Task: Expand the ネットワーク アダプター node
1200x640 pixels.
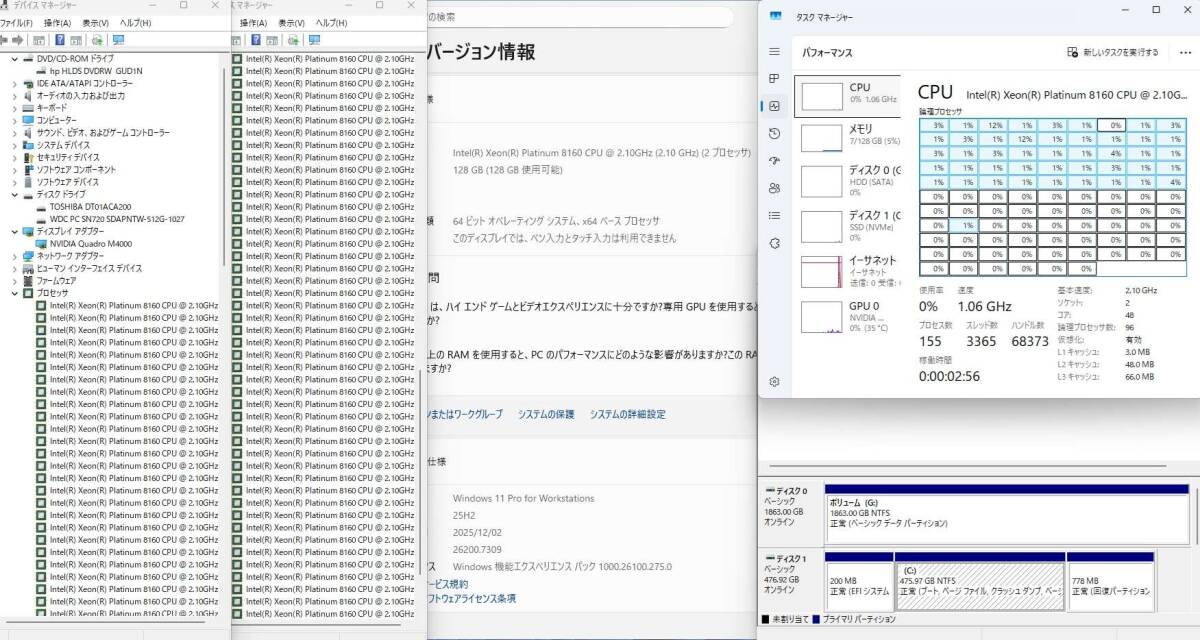Action: [x=14, y=256]
